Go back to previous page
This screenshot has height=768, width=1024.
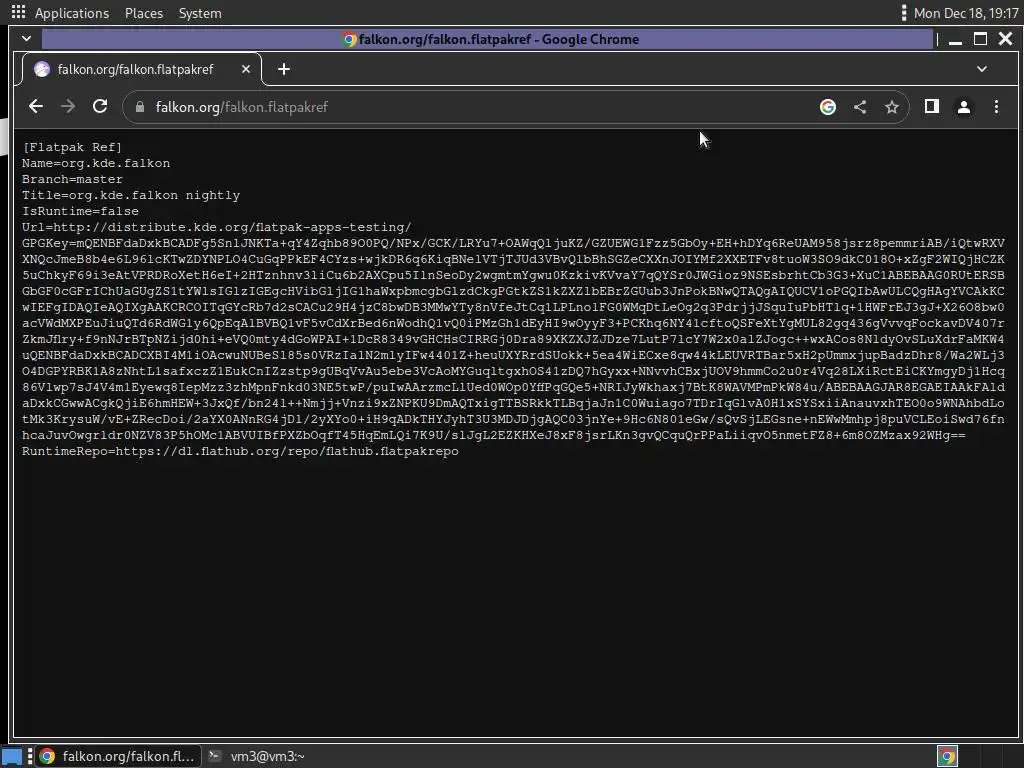click(36, 106)
